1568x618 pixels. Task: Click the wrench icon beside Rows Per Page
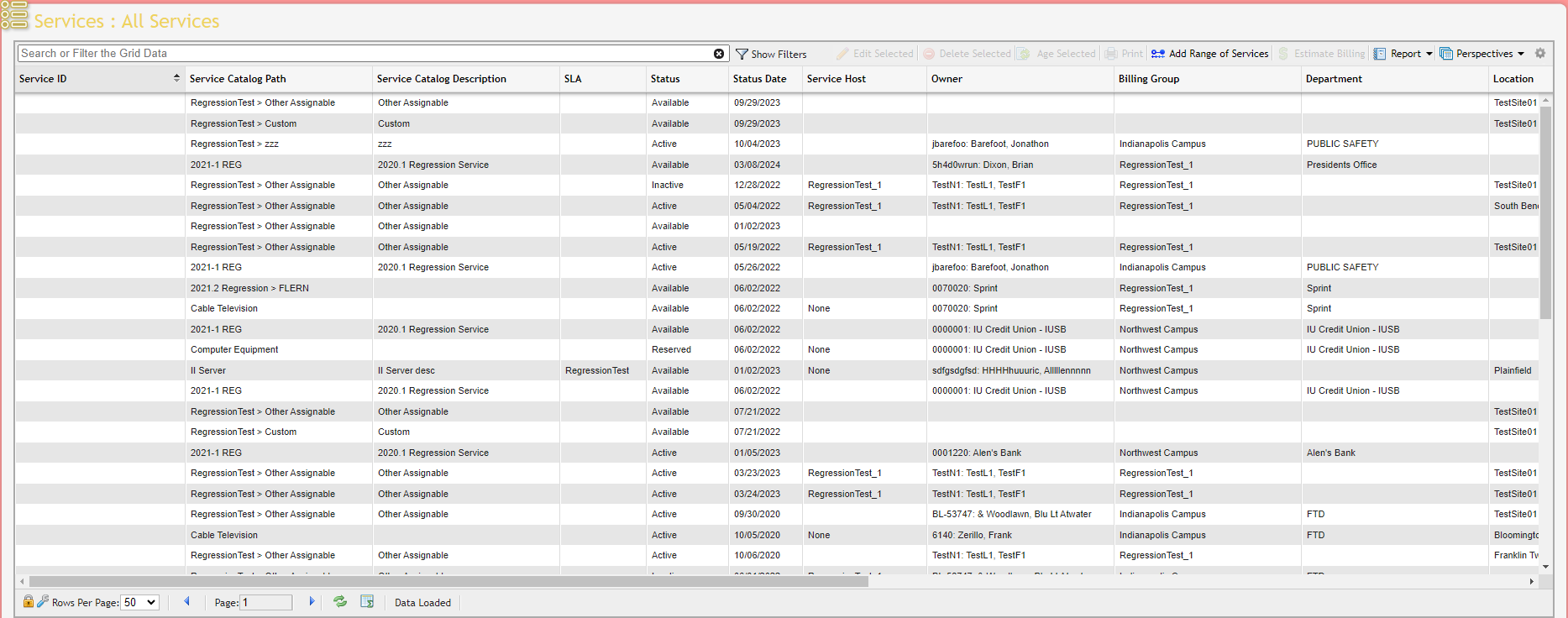(x=43, y=601)
